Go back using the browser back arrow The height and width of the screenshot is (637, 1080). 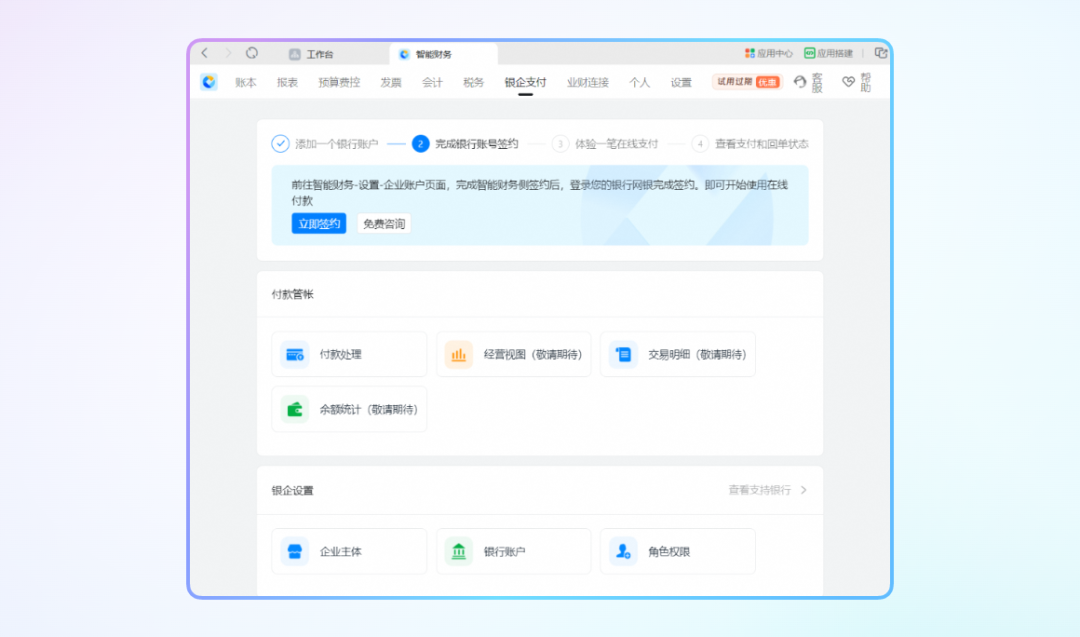coord(205,53)
